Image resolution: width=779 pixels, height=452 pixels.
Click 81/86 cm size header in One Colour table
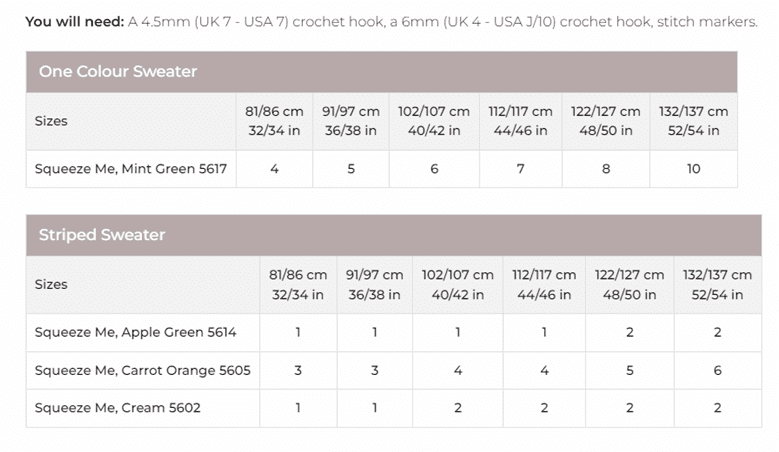pos(274,121)
